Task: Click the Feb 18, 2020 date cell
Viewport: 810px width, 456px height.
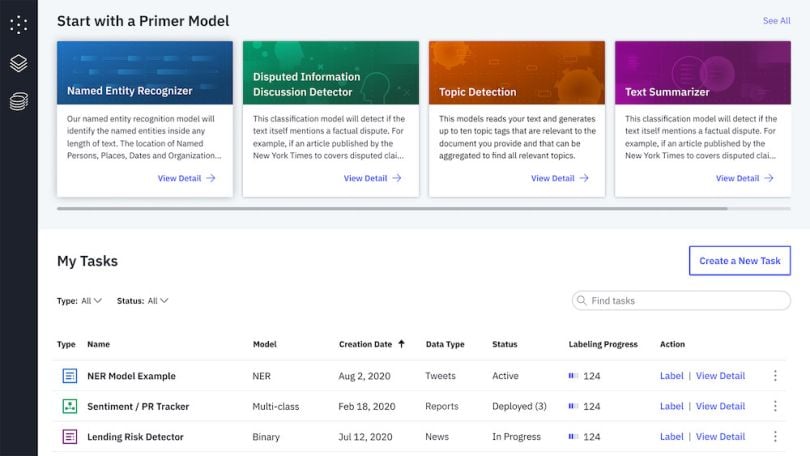Action: 367,406
